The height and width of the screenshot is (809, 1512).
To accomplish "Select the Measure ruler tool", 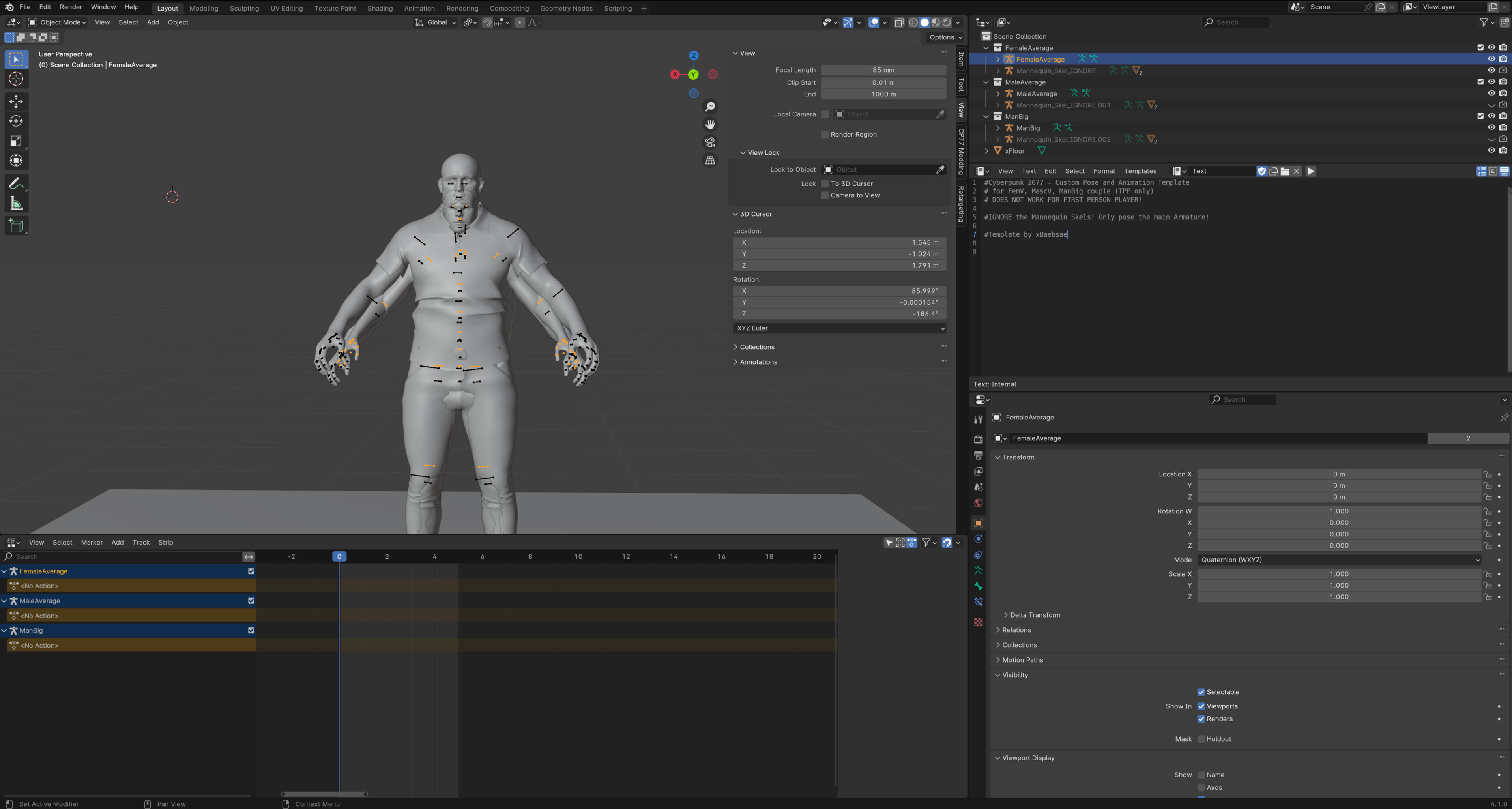I will tap(16, 204).
